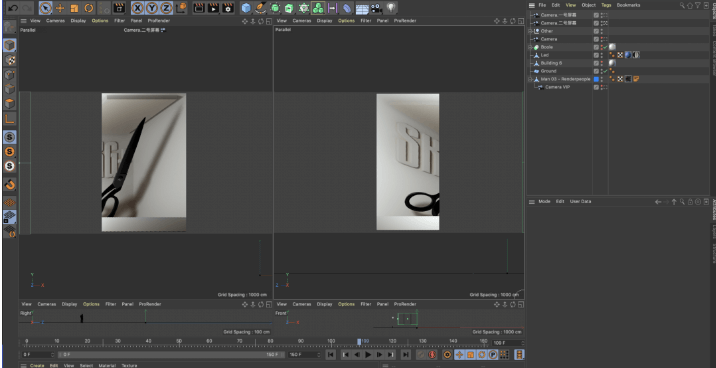Toggle Autokeying button
The height and width of the screenshot is (368, 716).
coord(432,355)
